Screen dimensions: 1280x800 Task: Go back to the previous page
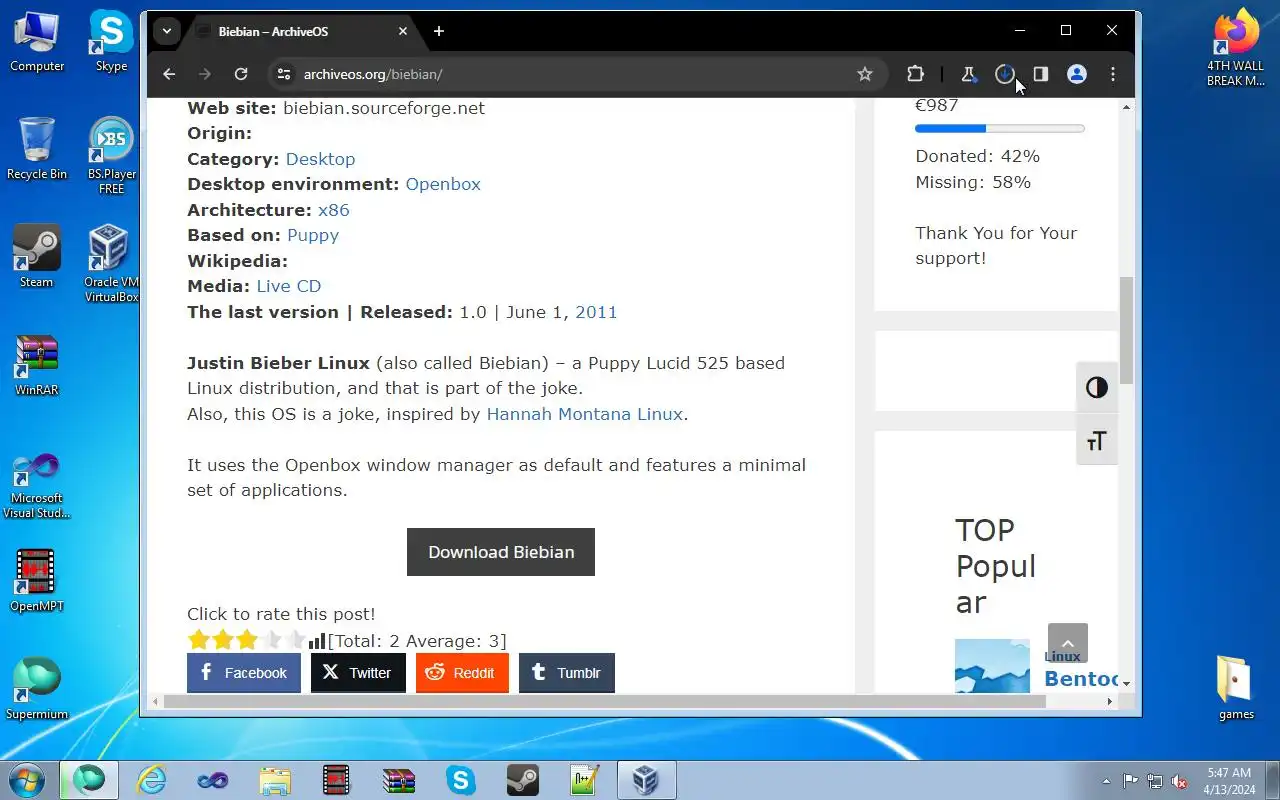pos(169,74)
